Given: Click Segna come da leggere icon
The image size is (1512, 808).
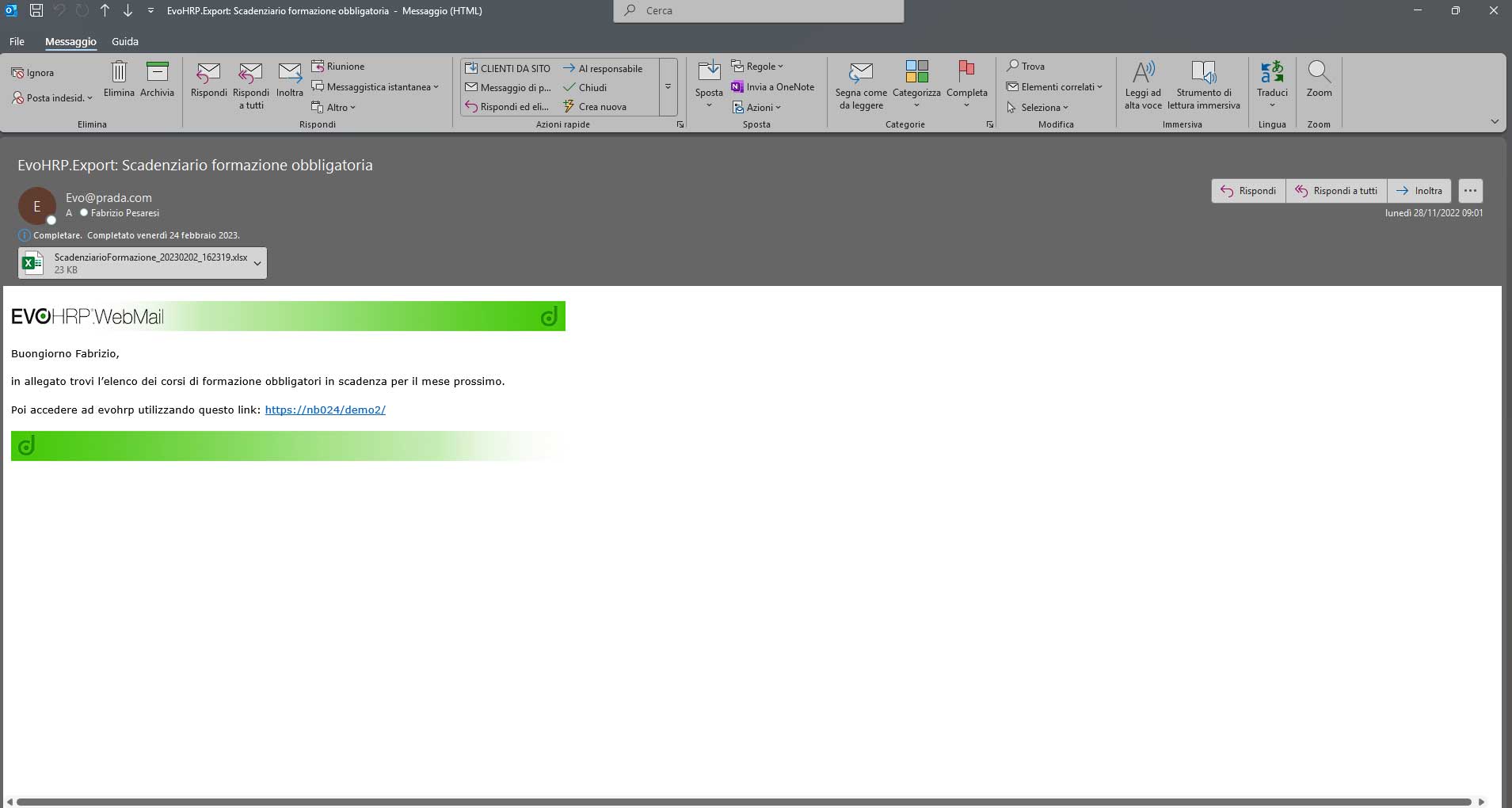Looking at the screenshot, I should (861, 73).
